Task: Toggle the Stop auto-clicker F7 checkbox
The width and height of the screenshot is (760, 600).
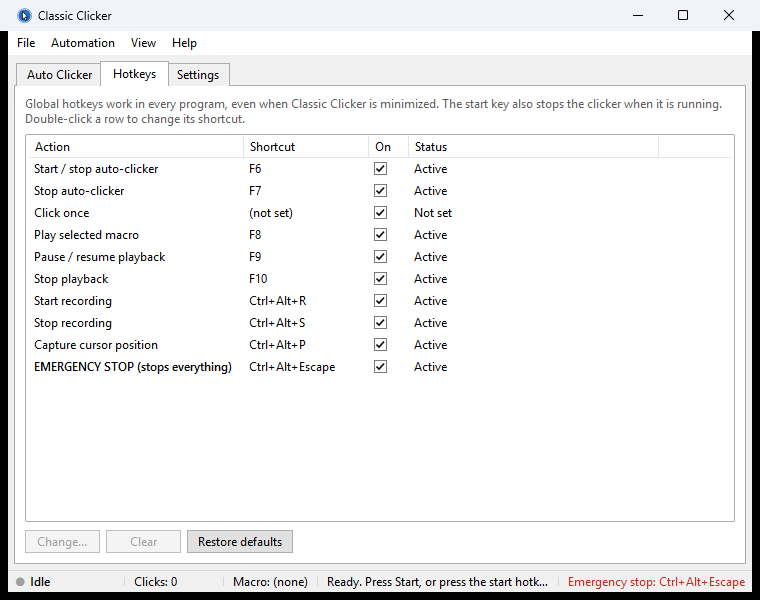Action: (380, 190)
